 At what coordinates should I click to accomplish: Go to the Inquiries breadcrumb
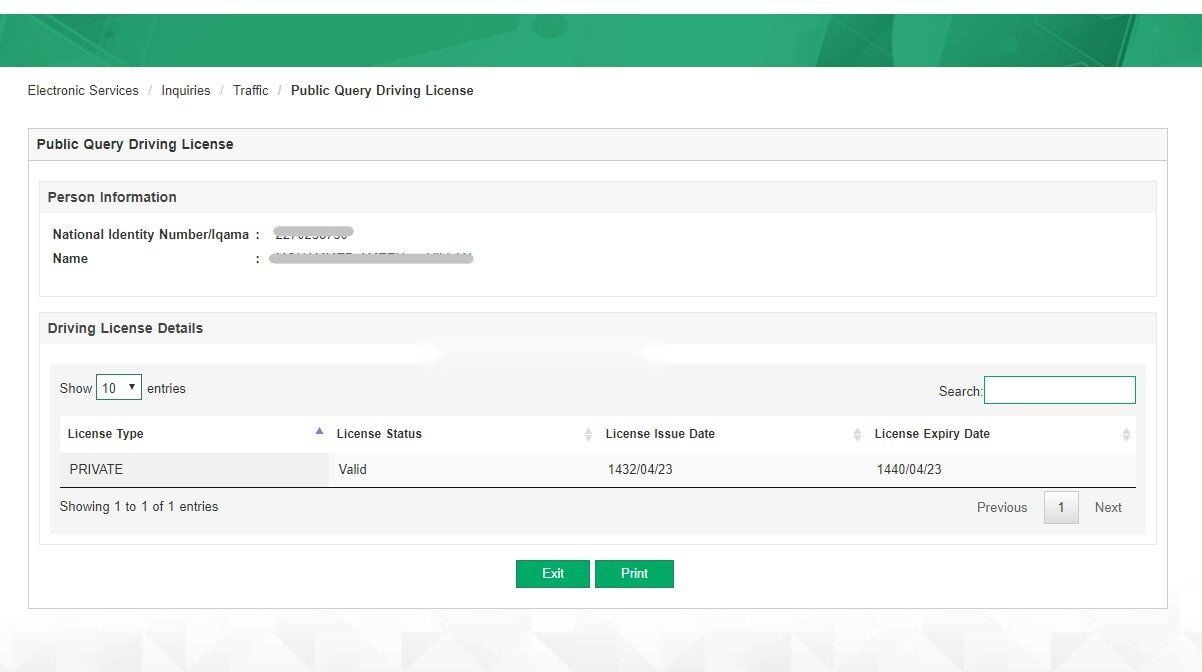click(186, 90)
